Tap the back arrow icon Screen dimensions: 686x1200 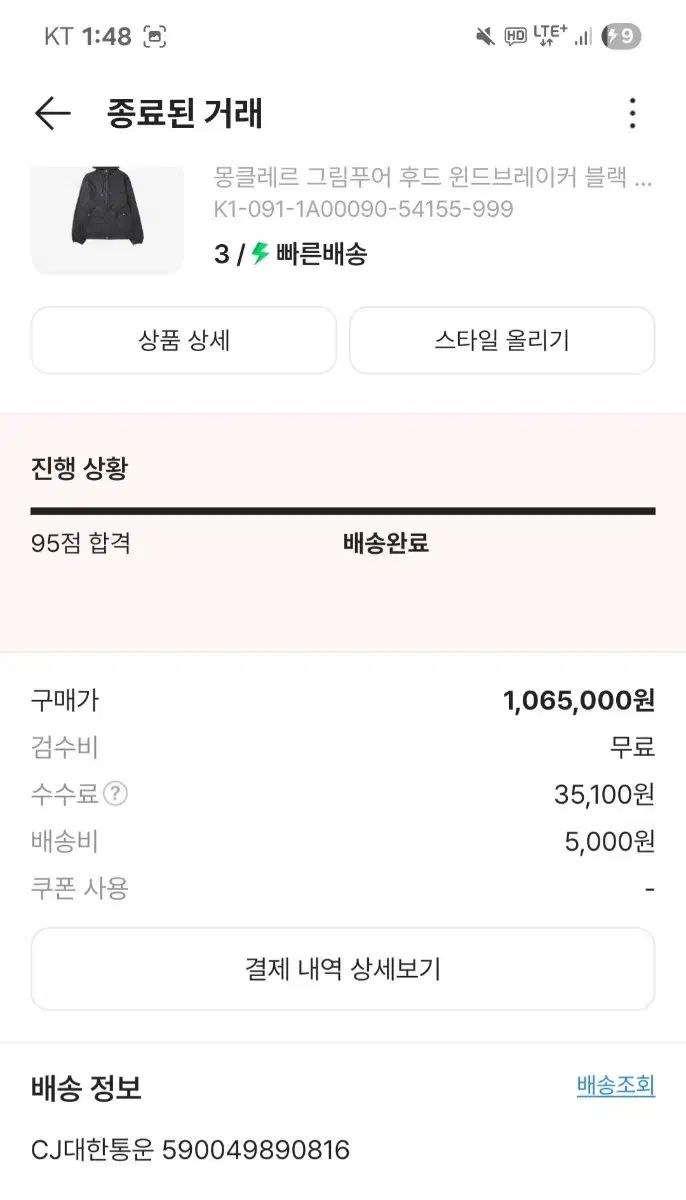point(52,114)
